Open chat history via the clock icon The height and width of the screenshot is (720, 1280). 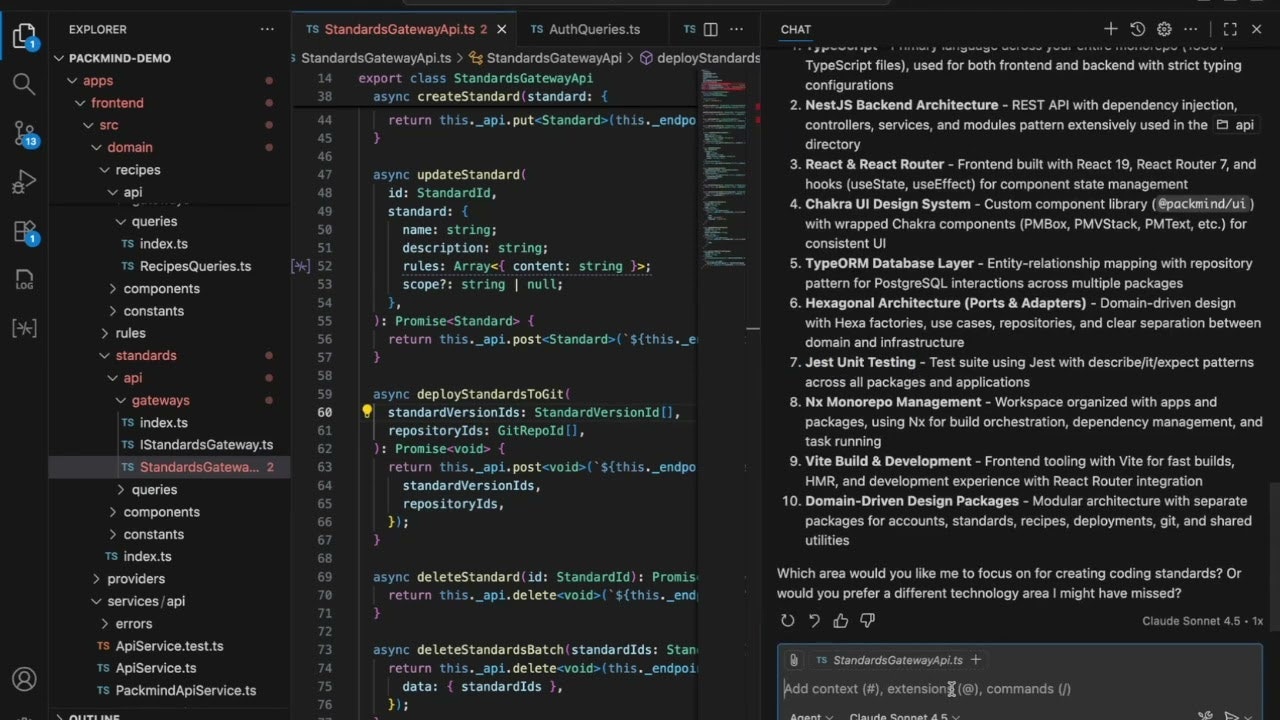(x=1140, y=29)
